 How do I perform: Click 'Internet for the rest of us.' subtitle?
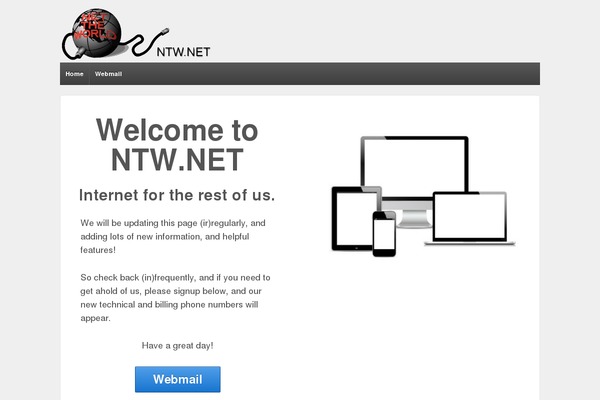tap(177, 195)
